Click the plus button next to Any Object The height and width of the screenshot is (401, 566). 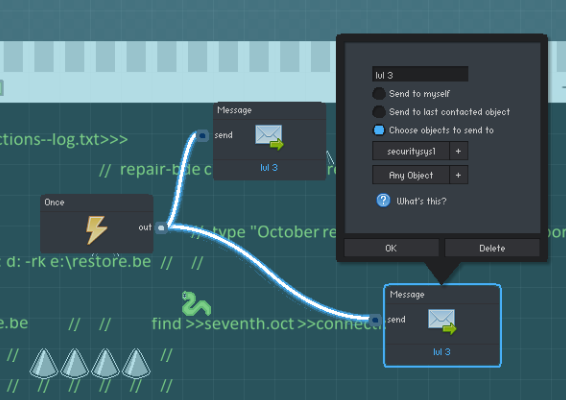click(458, 175)
